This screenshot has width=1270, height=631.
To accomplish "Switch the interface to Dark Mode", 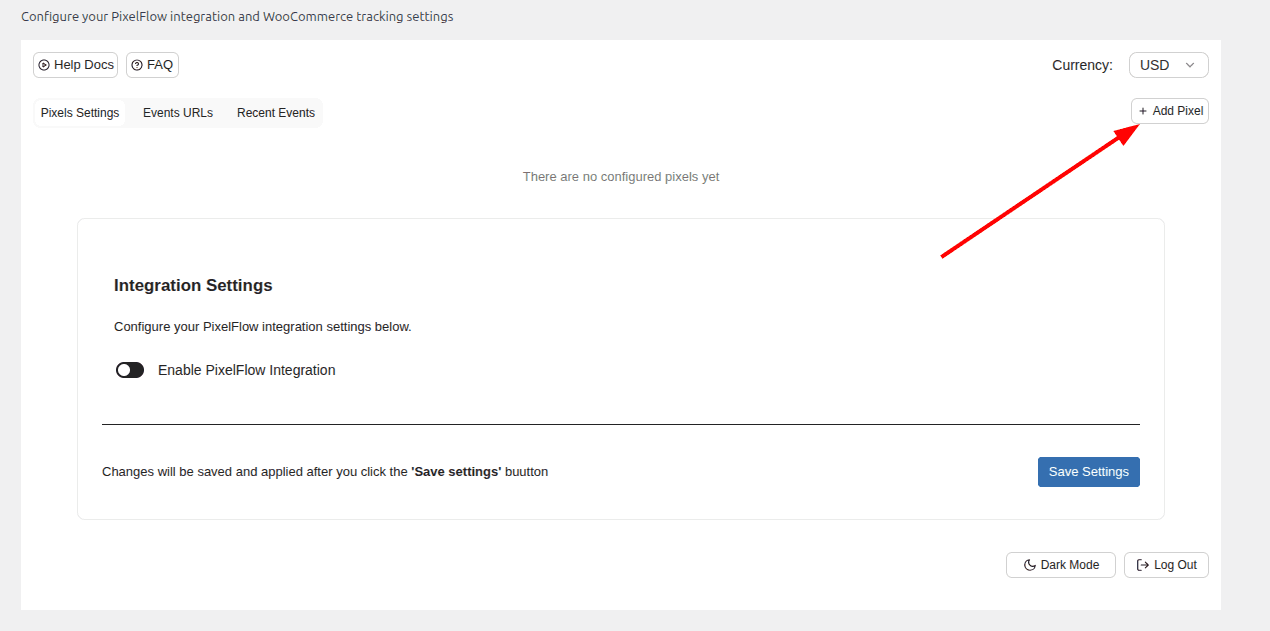I will [1060, 565].
